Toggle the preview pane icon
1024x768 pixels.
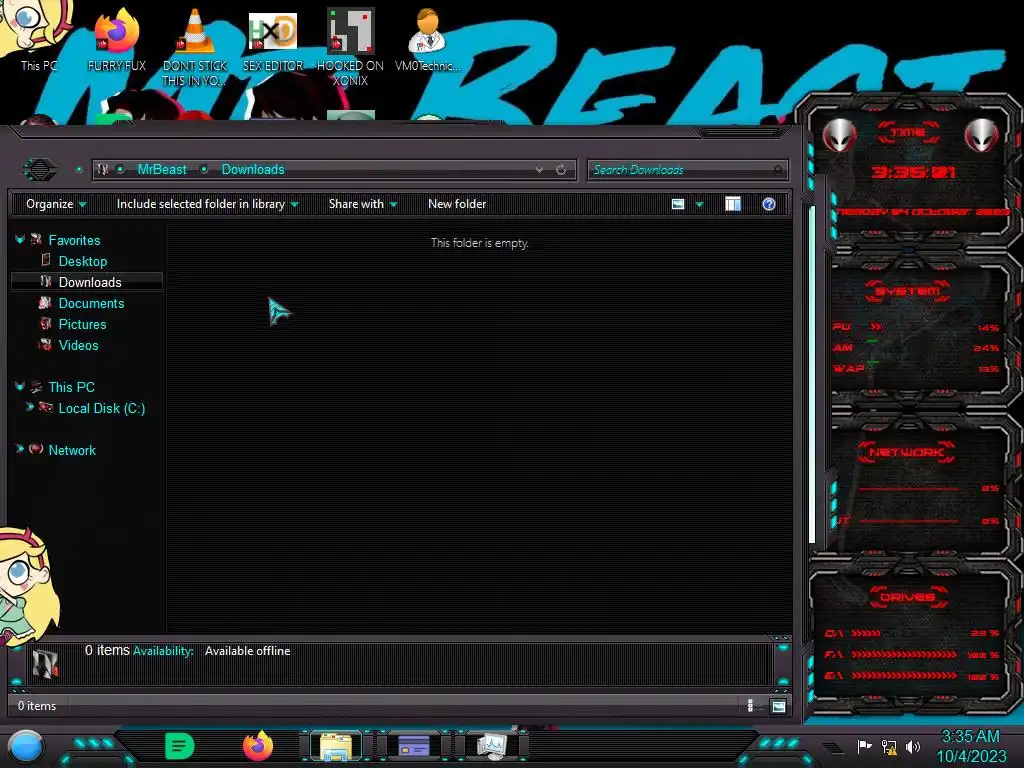[733, 204]
